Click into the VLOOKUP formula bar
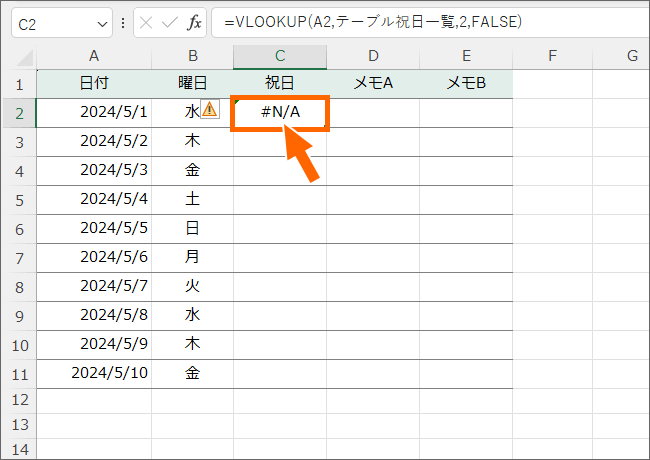This screenshot has width=650, height=460. (x=430, y=22)
